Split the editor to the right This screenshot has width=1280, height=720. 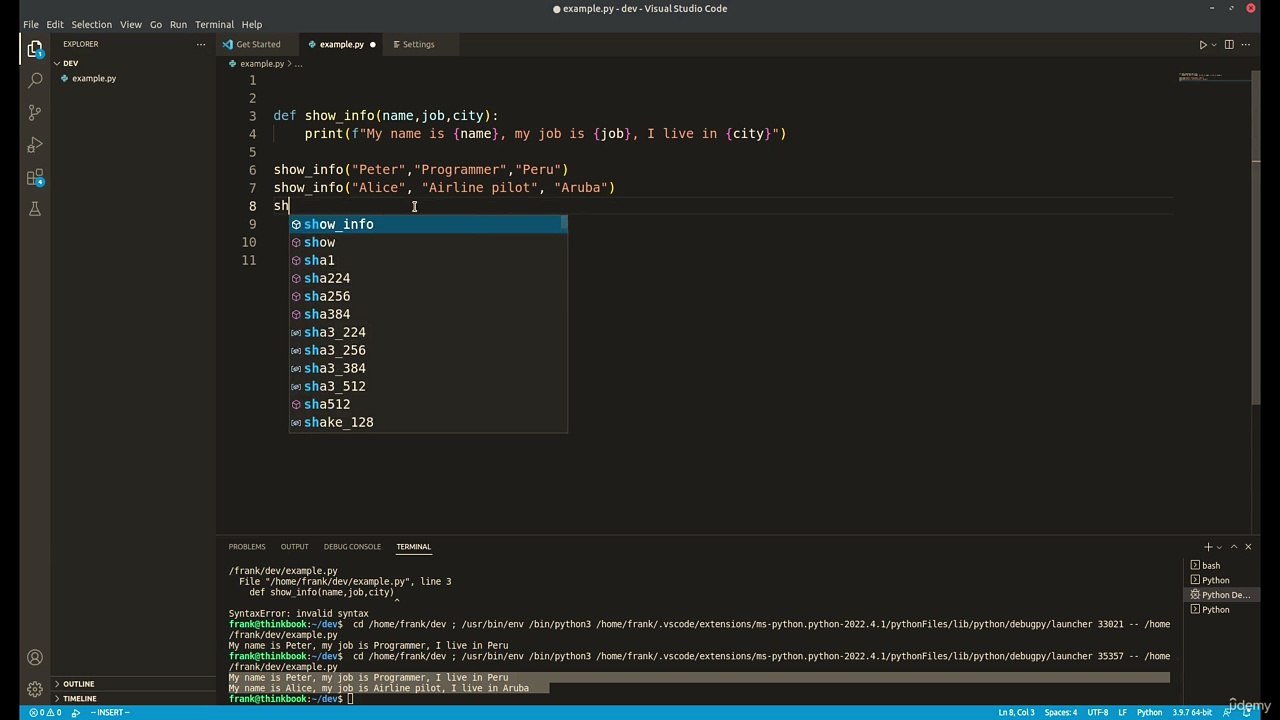(1229, 44)
